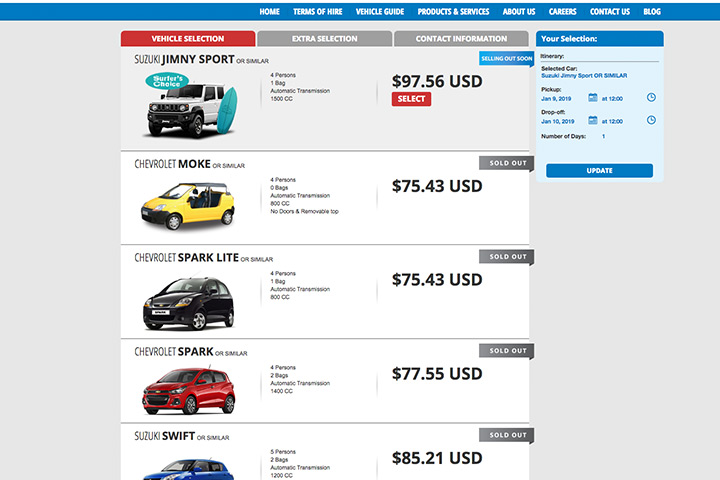Click the 'Your Selection:' header

(569, 39)
